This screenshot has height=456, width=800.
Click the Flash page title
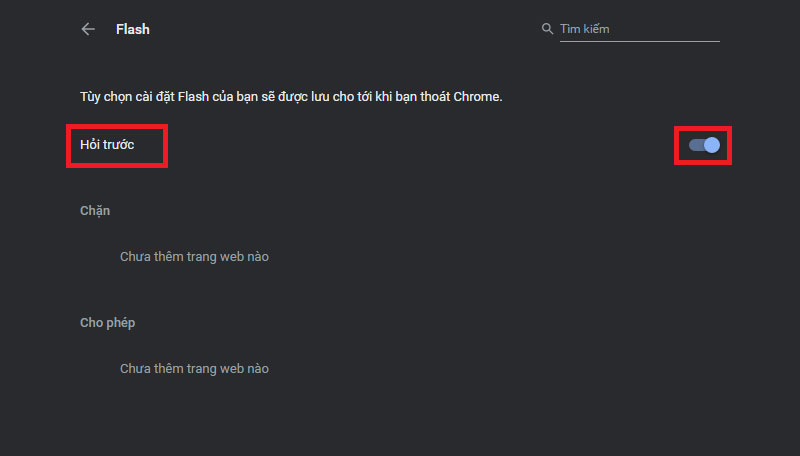tap(133, 29)
